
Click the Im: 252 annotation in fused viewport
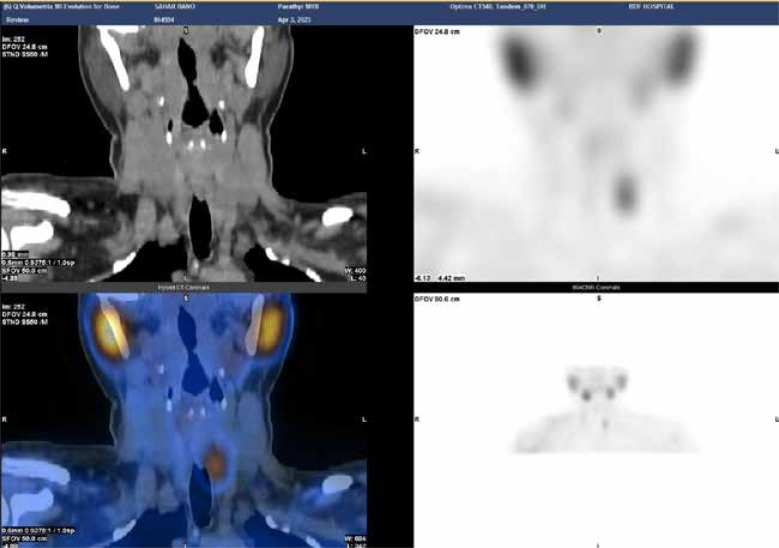14,299
